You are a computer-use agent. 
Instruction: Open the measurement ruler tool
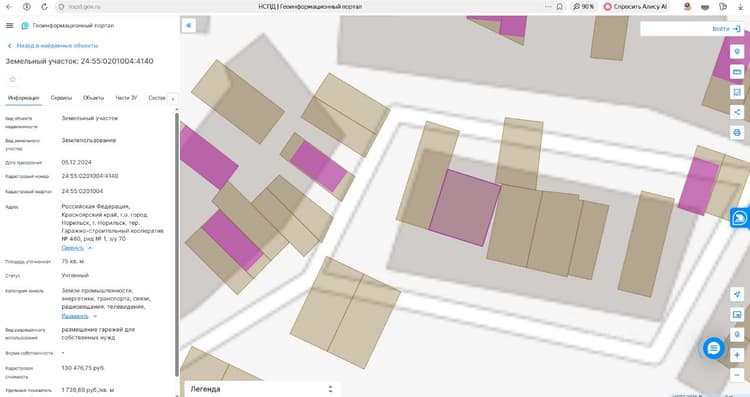click(x=737, y=72)
